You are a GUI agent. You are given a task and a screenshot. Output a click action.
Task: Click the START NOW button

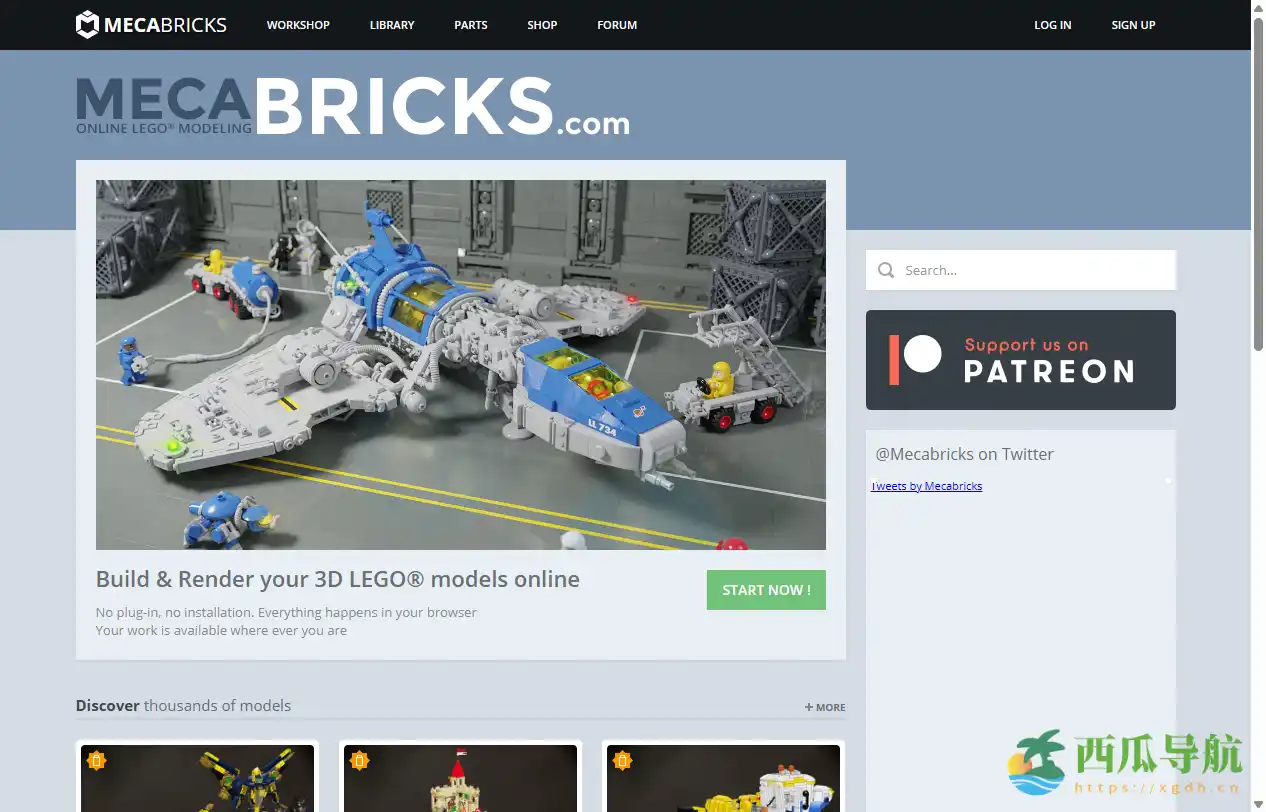[x=766, y=590]
